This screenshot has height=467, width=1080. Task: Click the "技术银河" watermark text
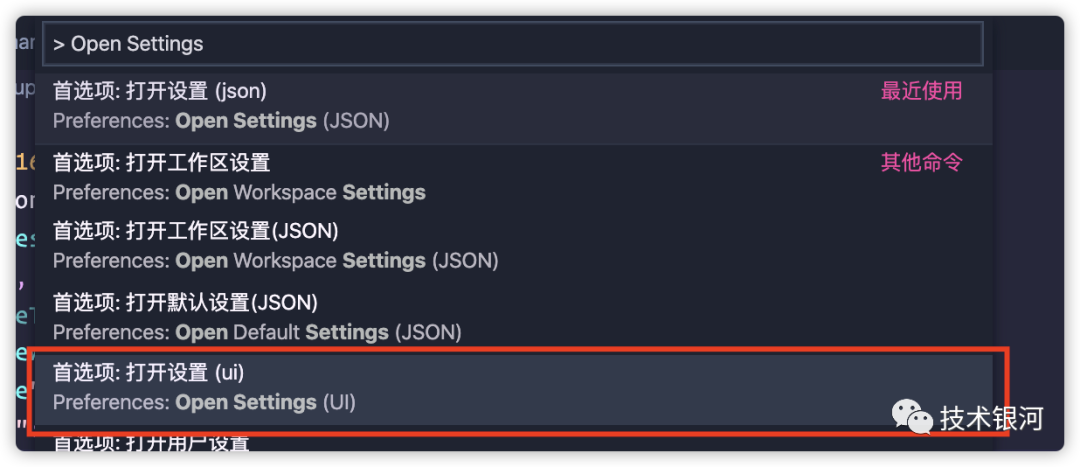[991, 419]
